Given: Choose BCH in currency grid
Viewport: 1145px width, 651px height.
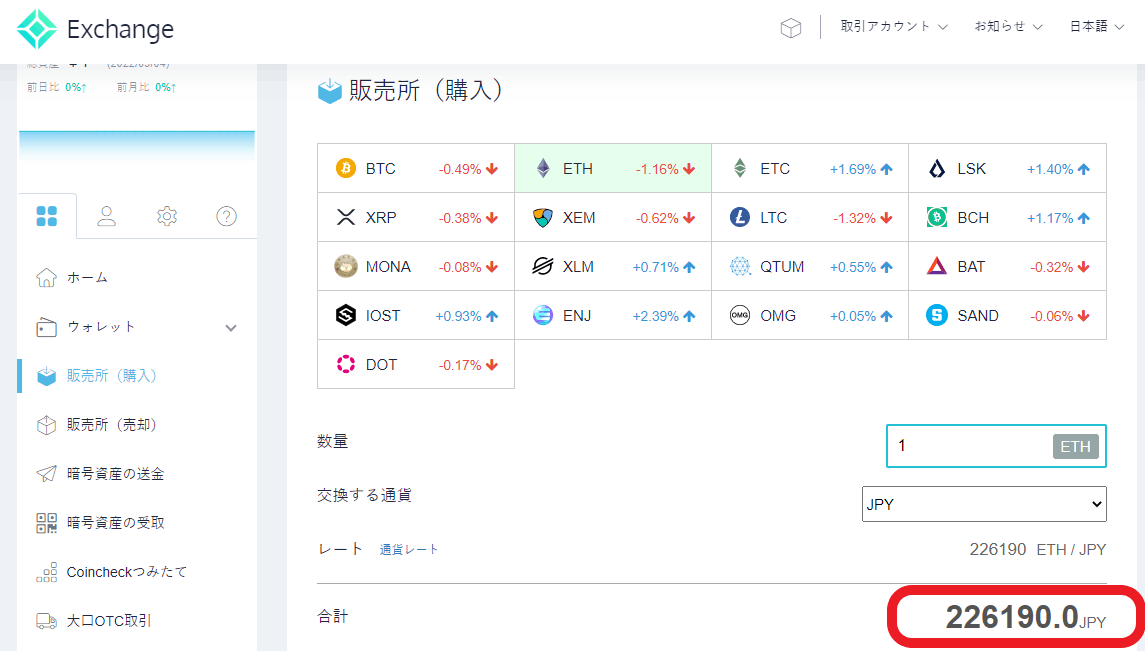Looking at the screenshot, I should pyautogui.click(x=1008, y=217).
